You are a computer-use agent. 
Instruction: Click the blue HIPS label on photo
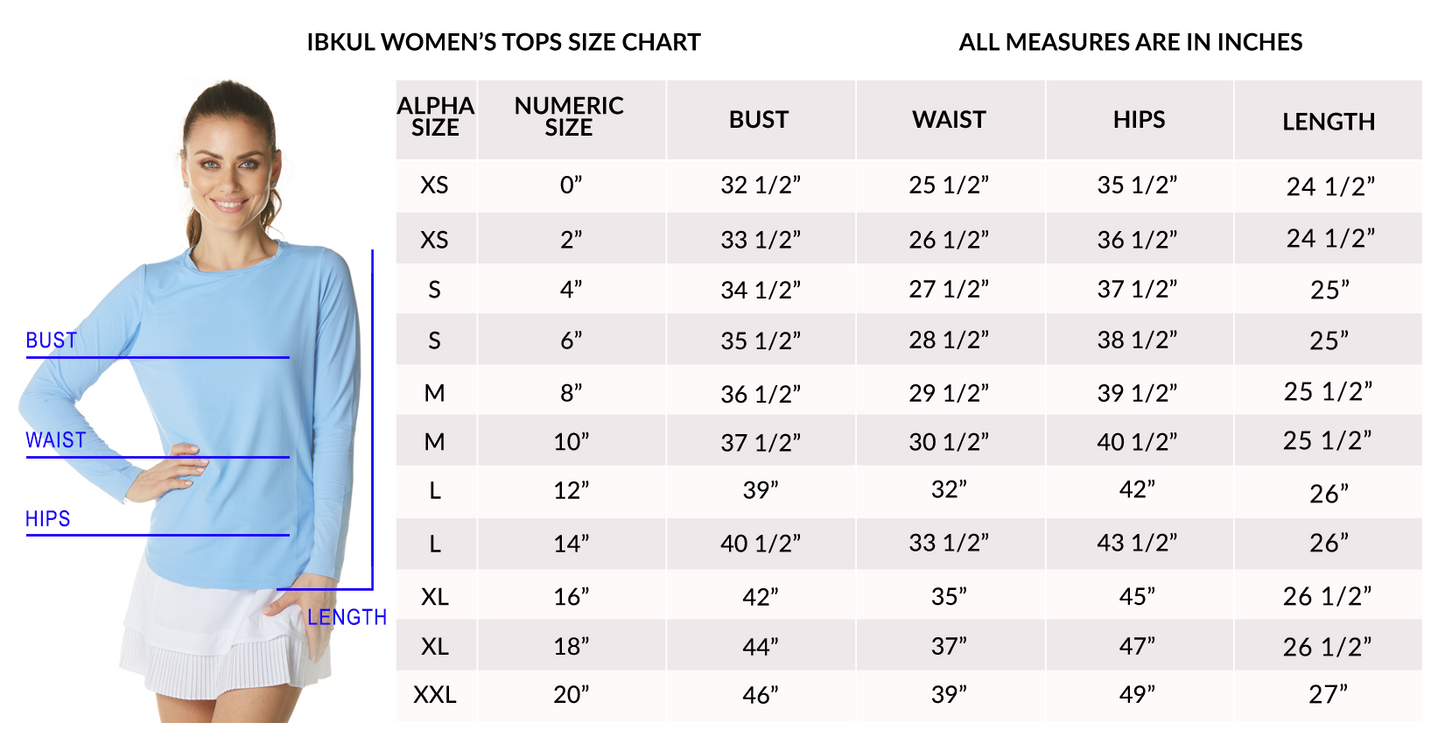[x=48, y=518]
